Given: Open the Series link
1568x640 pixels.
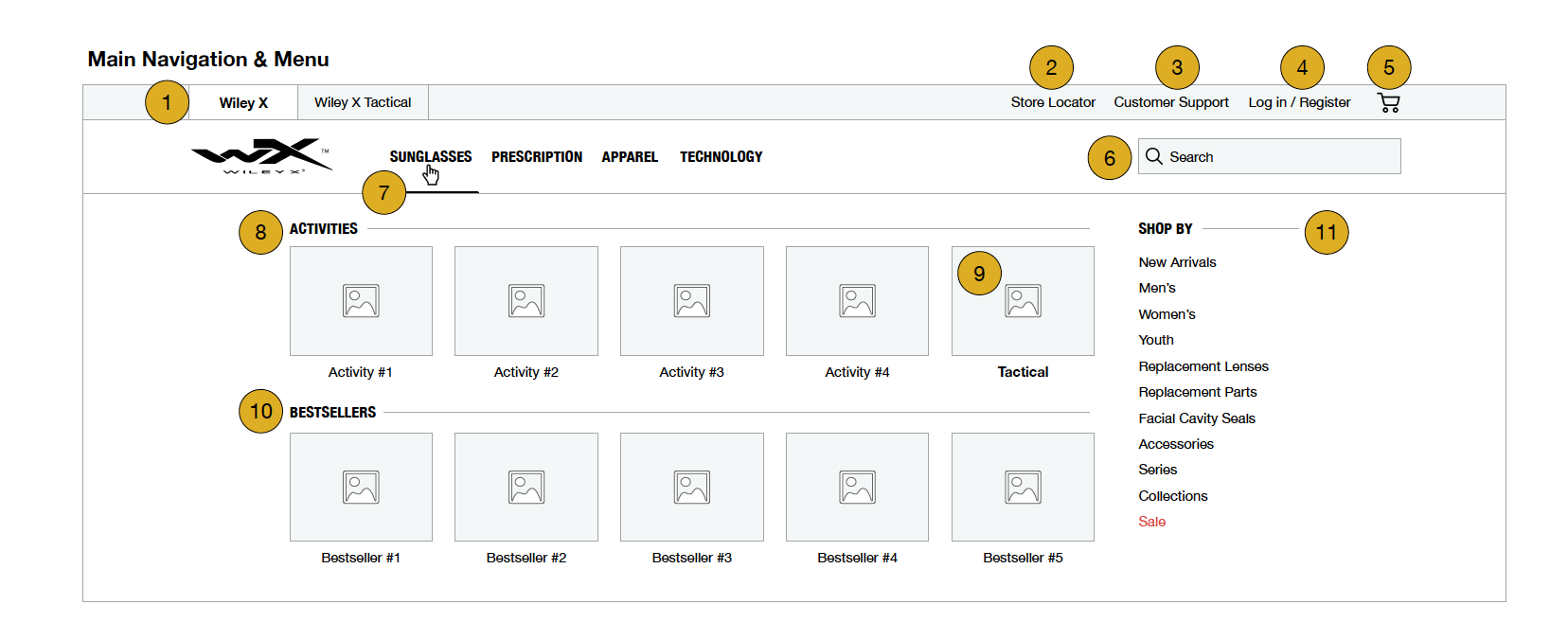Looking at the screenshot, I should click(x=1158, y=470).
